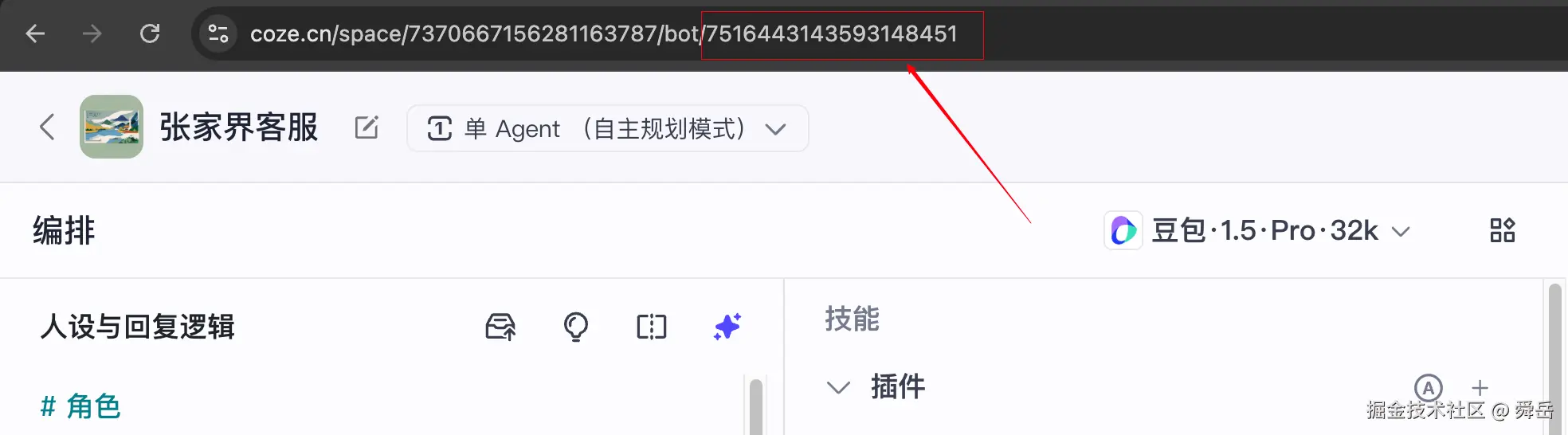Click the prompt editor scrollbar
Image resolution: width=1568 pixels, height=435 pixels.
756,406
